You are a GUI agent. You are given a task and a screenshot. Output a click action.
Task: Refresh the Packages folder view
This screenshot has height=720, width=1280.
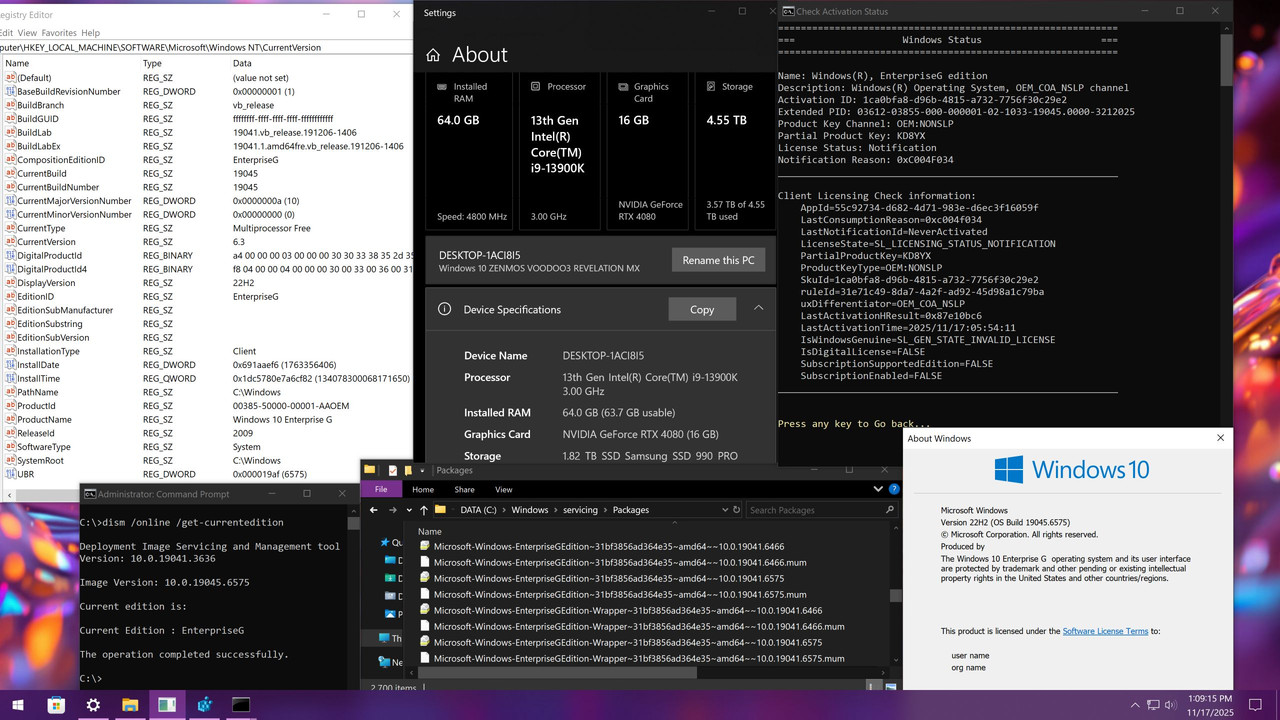pos(736,510)
